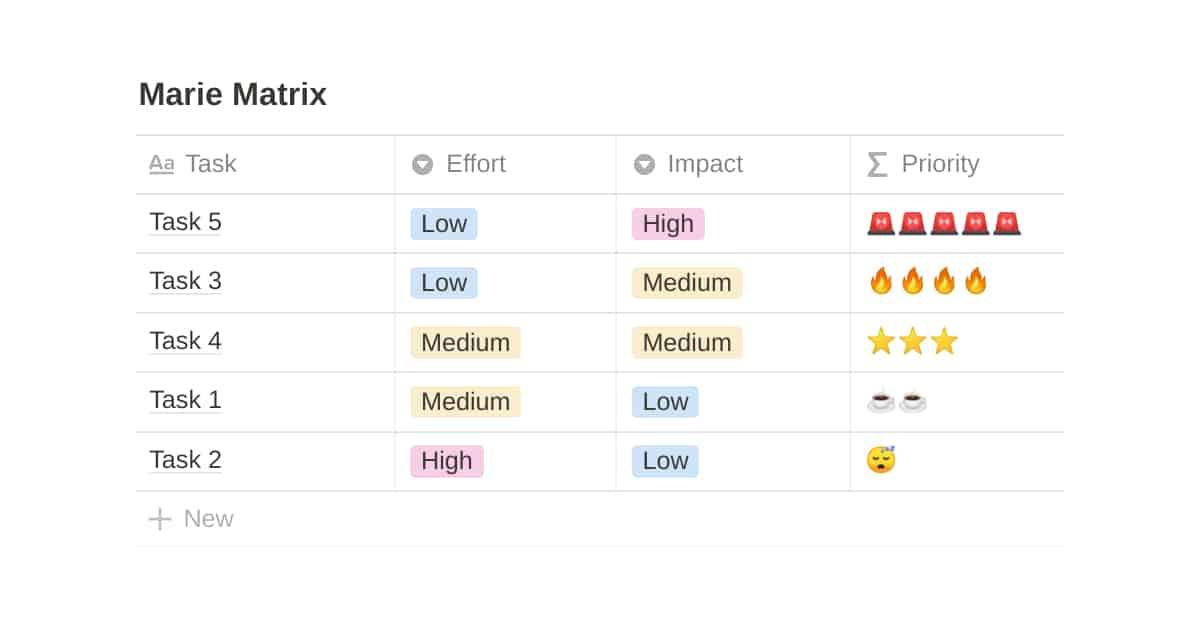Open the Effort column header dropdown
1200x630 pixels.
(x=476, y=164)
